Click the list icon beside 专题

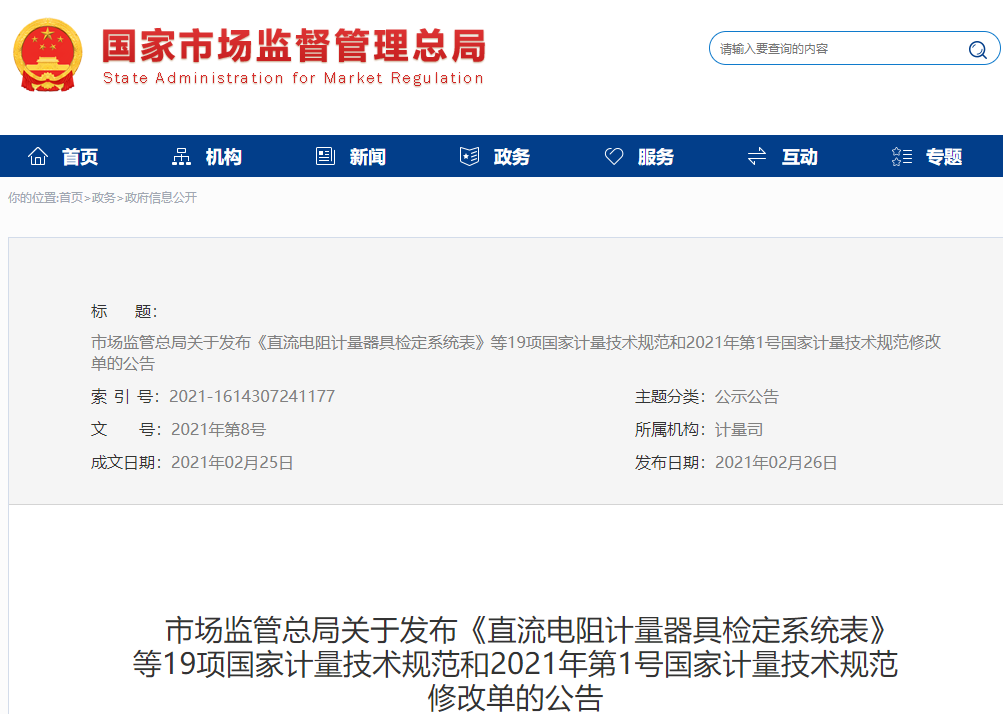pos(901,157)
